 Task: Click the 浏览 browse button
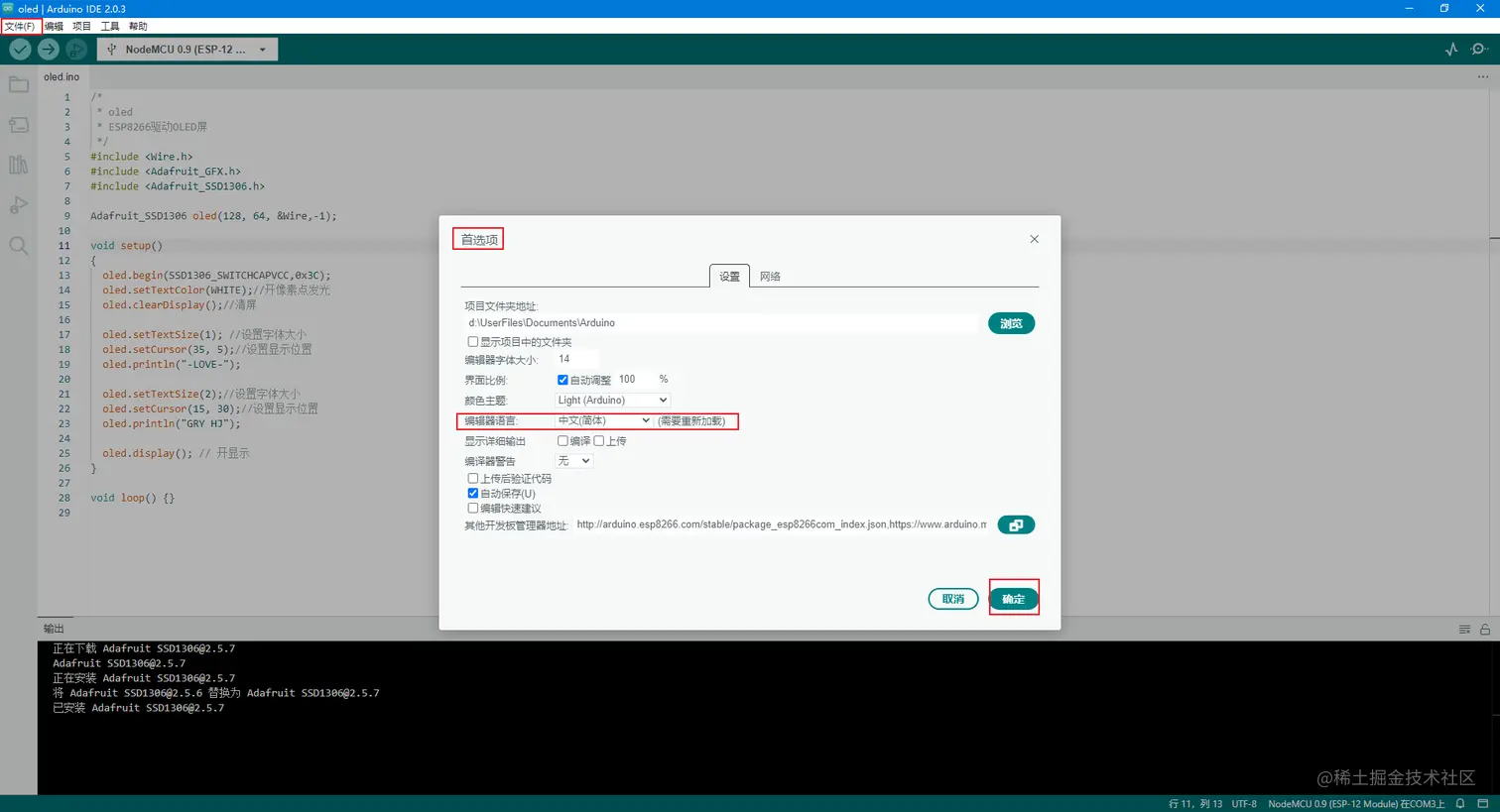[x=1011, y=323]
